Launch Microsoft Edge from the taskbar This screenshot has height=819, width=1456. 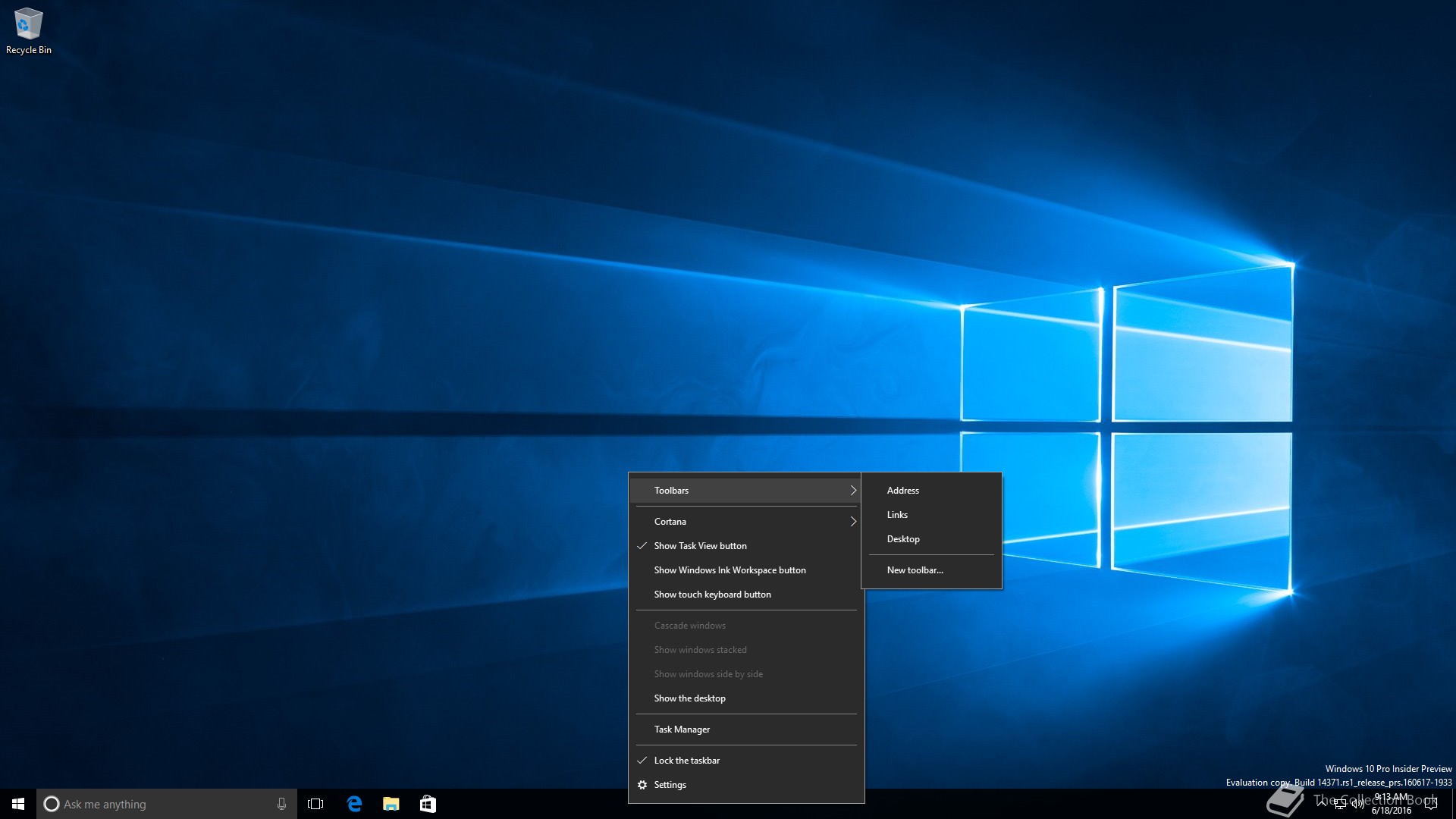354,804
